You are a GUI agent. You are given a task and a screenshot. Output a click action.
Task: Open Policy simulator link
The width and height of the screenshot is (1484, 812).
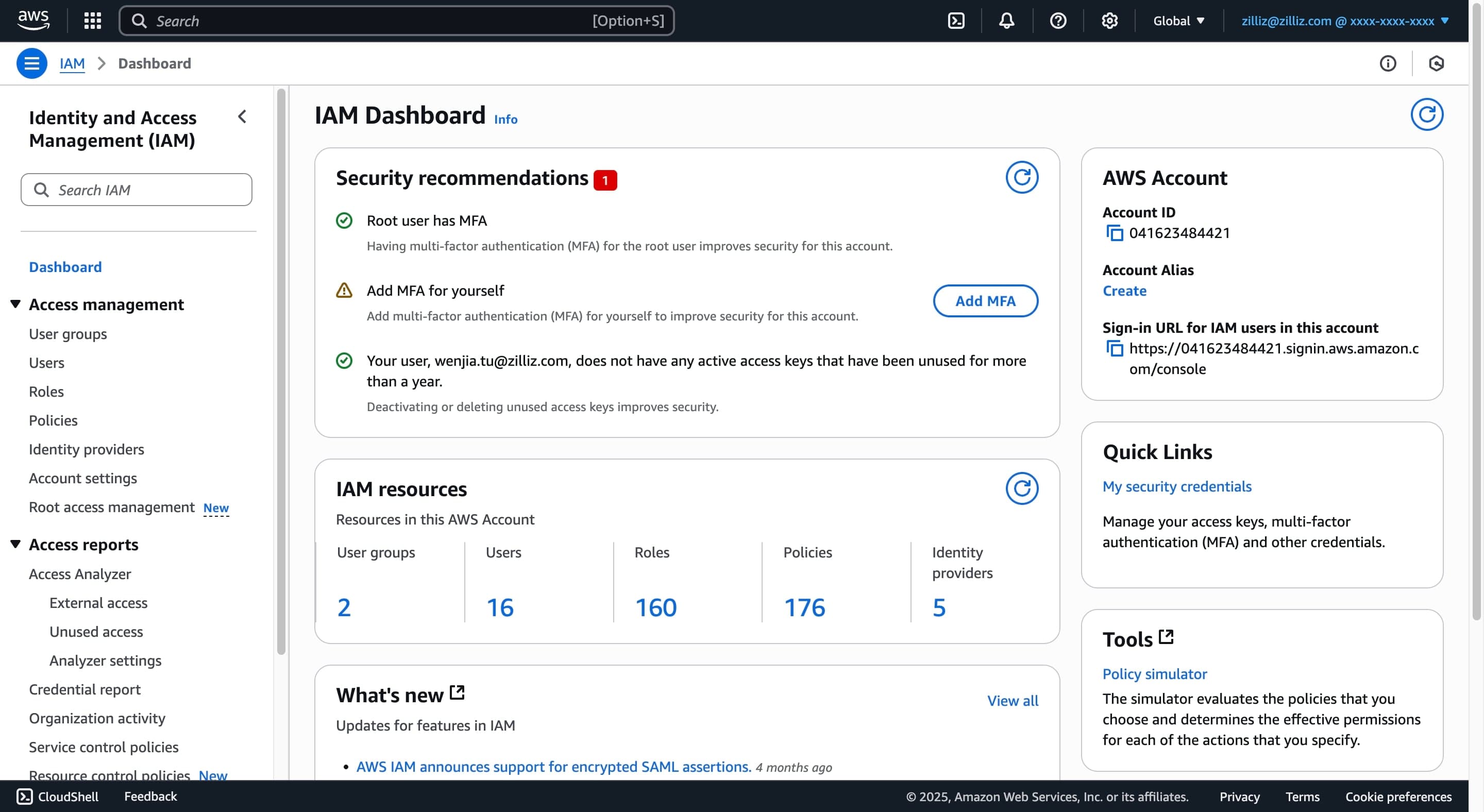click(x=1154, y=674)
